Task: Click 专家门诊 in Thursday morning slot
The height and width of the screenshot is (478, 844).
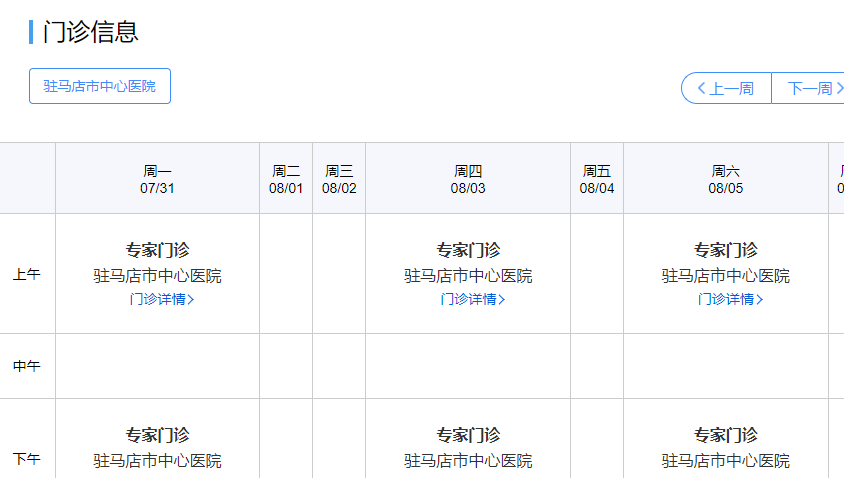Action: 468,250
